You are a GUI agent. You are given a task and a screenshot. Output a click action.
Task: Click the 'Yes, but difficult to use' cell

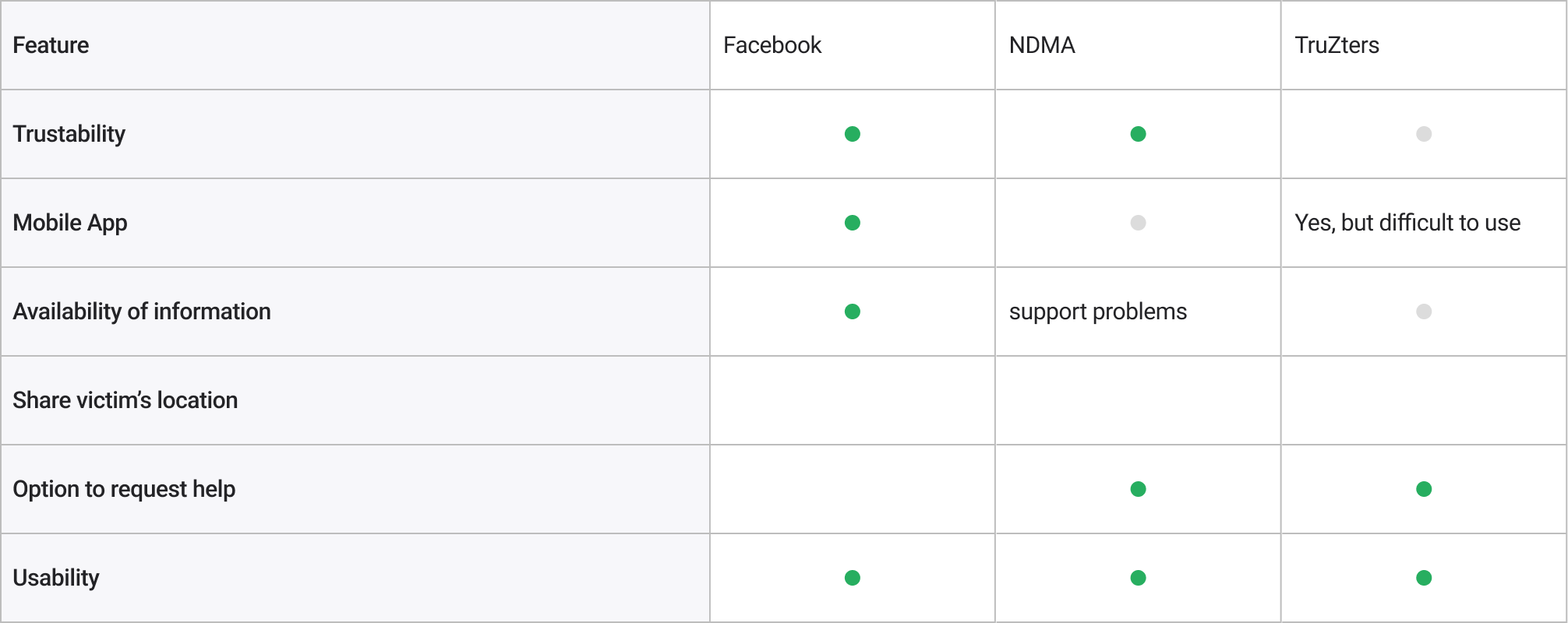pyautogui.click(x=1407, y=223)
